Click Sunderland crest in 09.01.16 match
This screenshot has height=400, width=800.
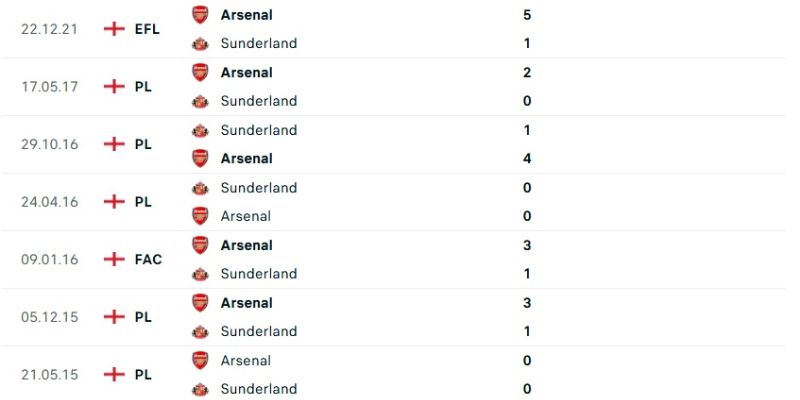200,274
